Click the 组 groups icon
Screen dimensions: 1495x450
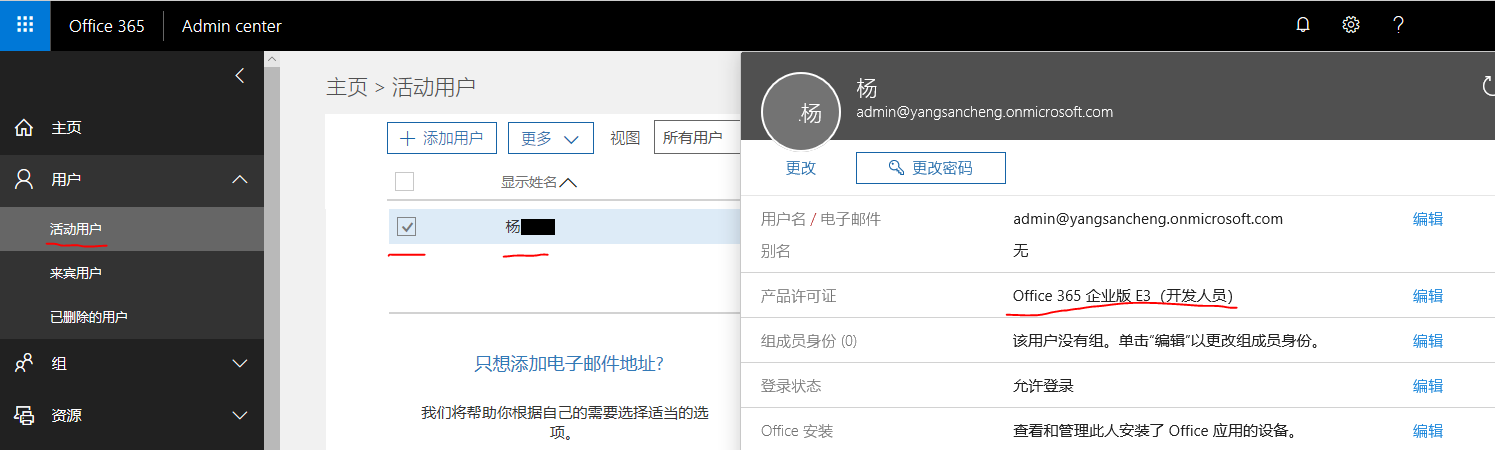(x=24, y=364)
